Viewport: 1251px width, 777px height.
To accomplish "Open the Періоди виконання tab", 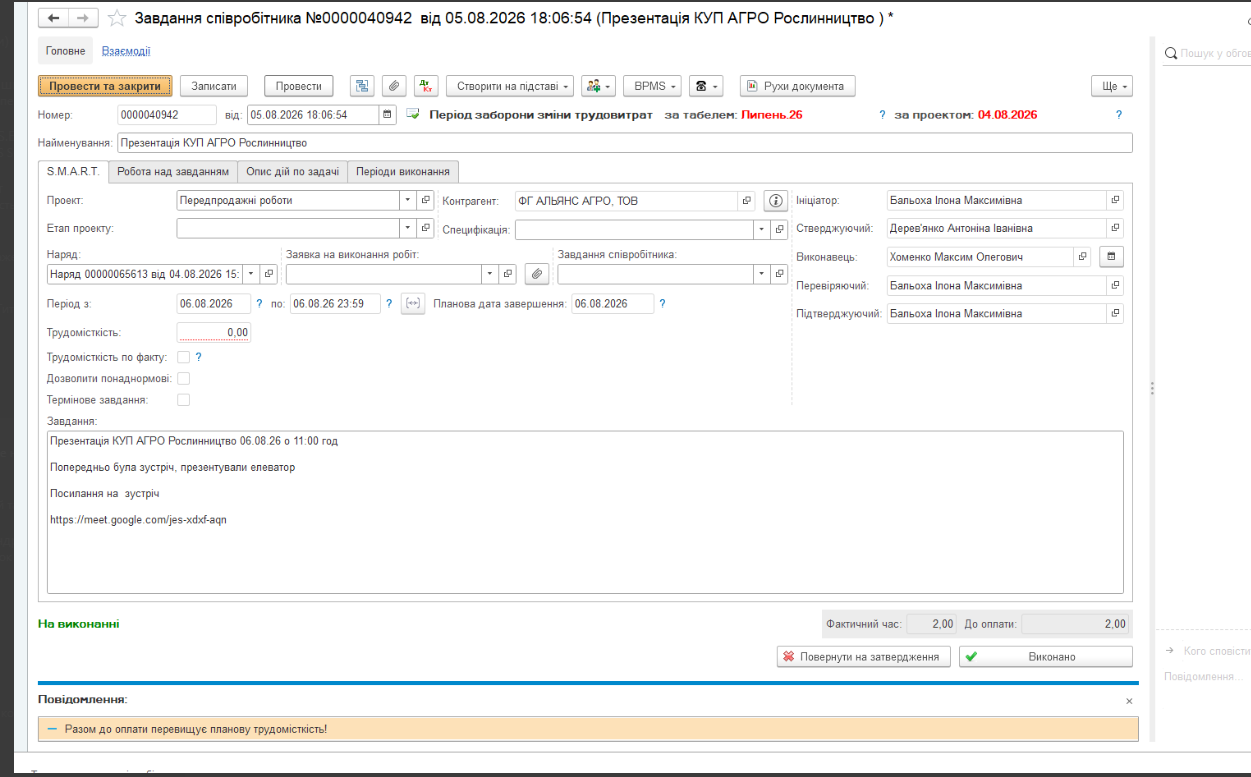I will [x=403, y=171].
